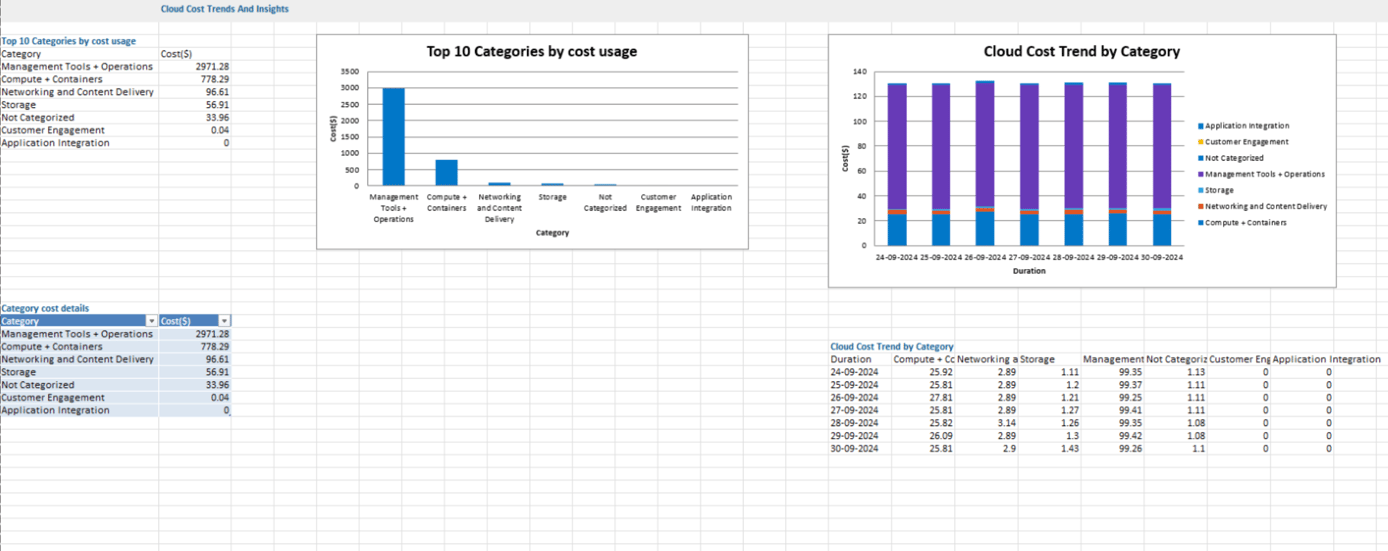This screenshot has width=1388, height=551.
Task: Click the yellow Customer Engagement legend marker
Action: pos(1201,142)
